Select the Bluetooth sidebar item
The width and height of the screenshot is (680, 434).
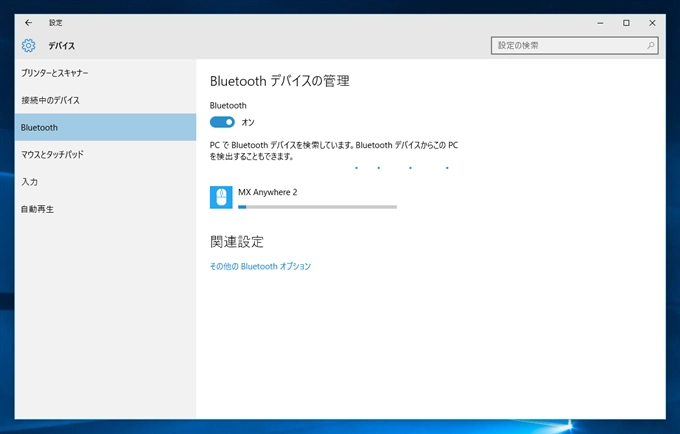105,127
